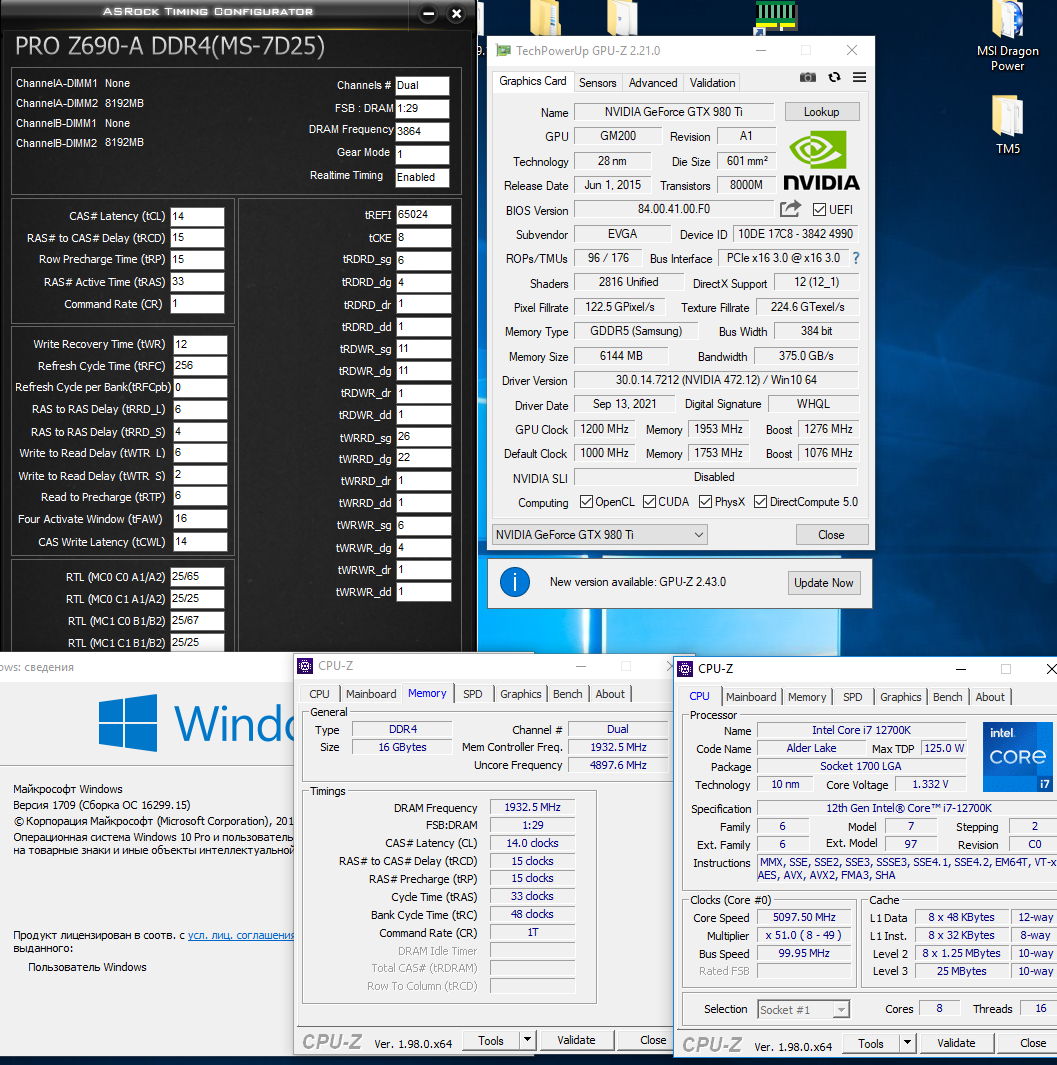Click the 'GDDR5 (Samsung)' memory type value

click(637, 331)
